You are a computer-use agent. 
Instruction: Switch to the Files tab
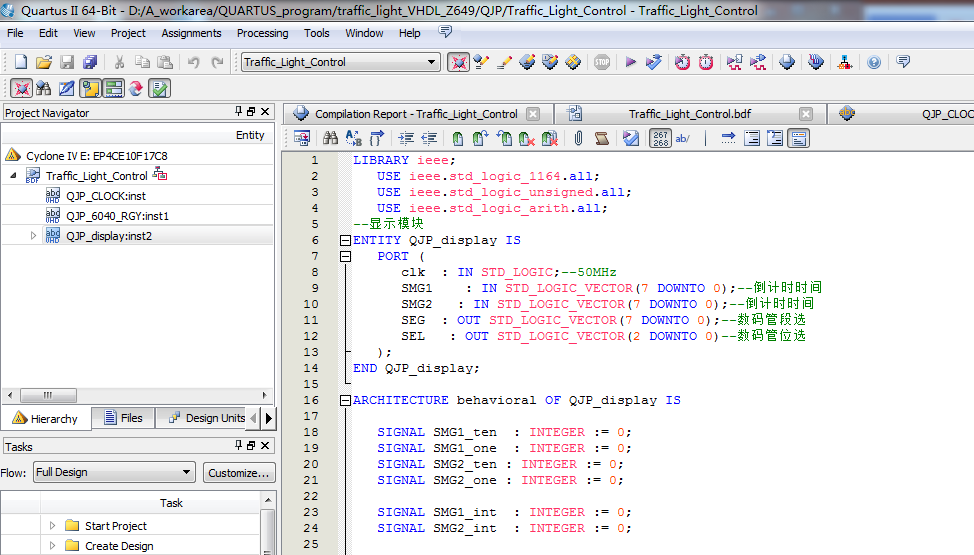123,418
